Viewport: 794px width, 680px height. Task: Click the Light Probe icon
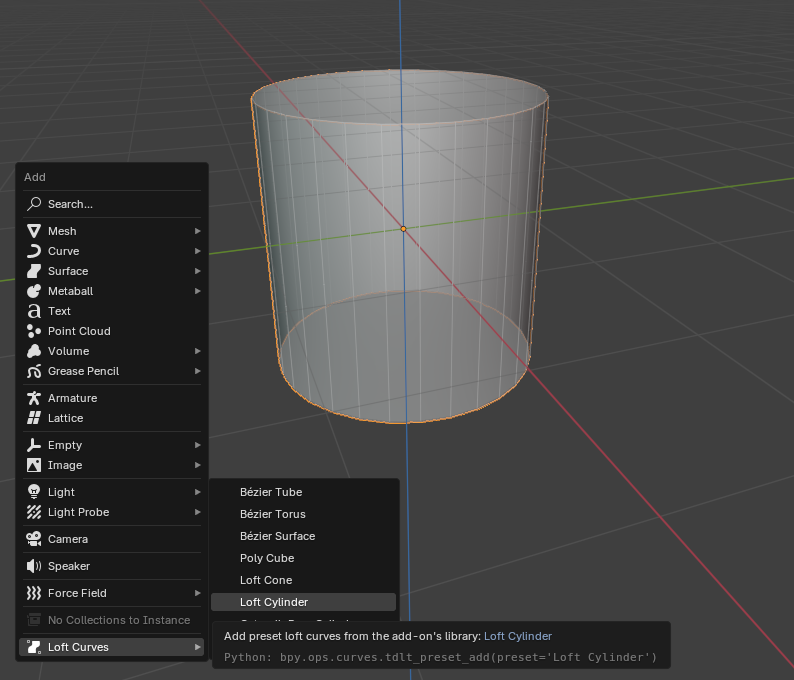(34, 512)
